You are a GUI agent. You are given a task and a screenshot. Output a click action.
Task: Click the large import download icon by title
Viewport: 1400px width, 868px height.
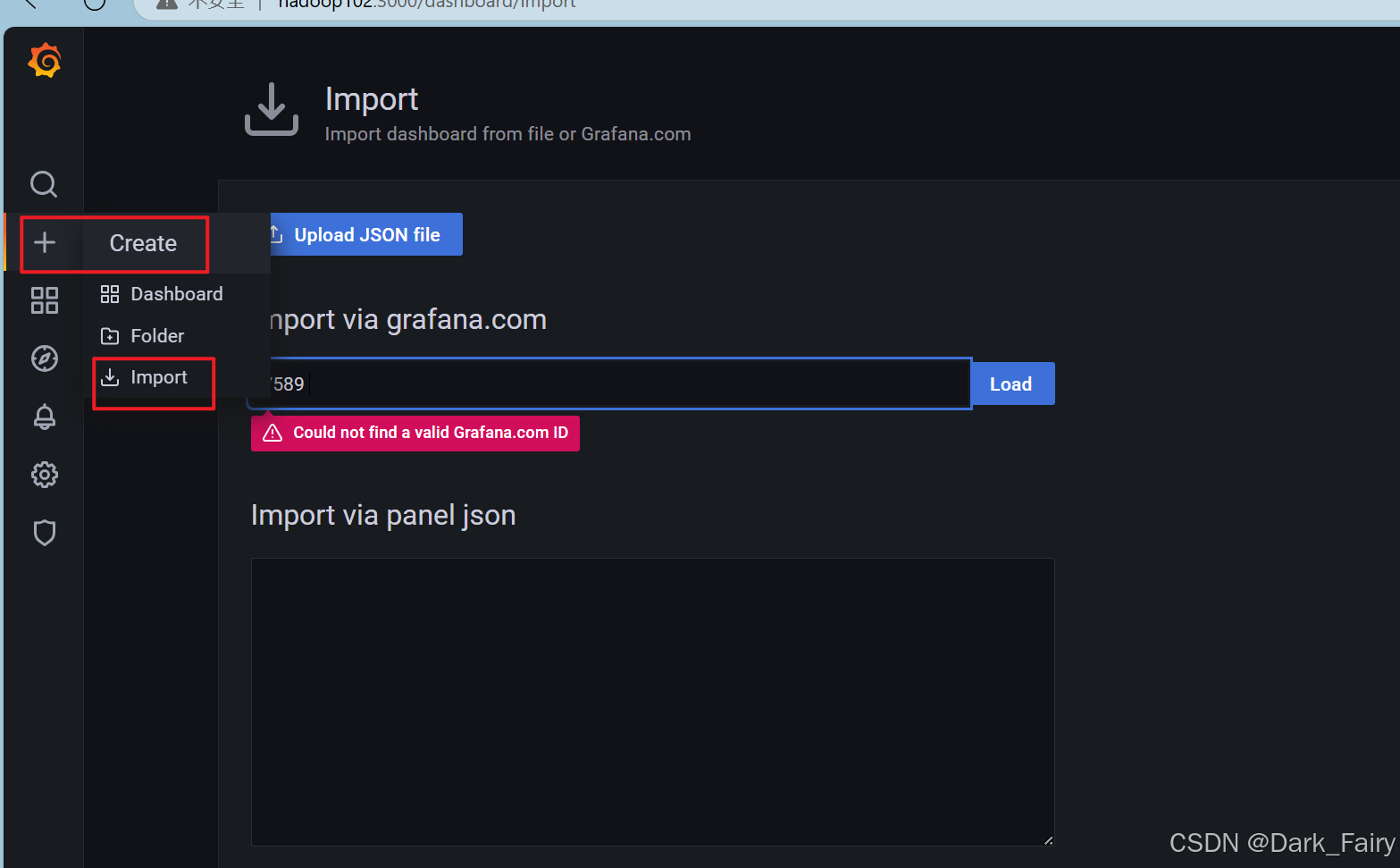coord(272,109)
